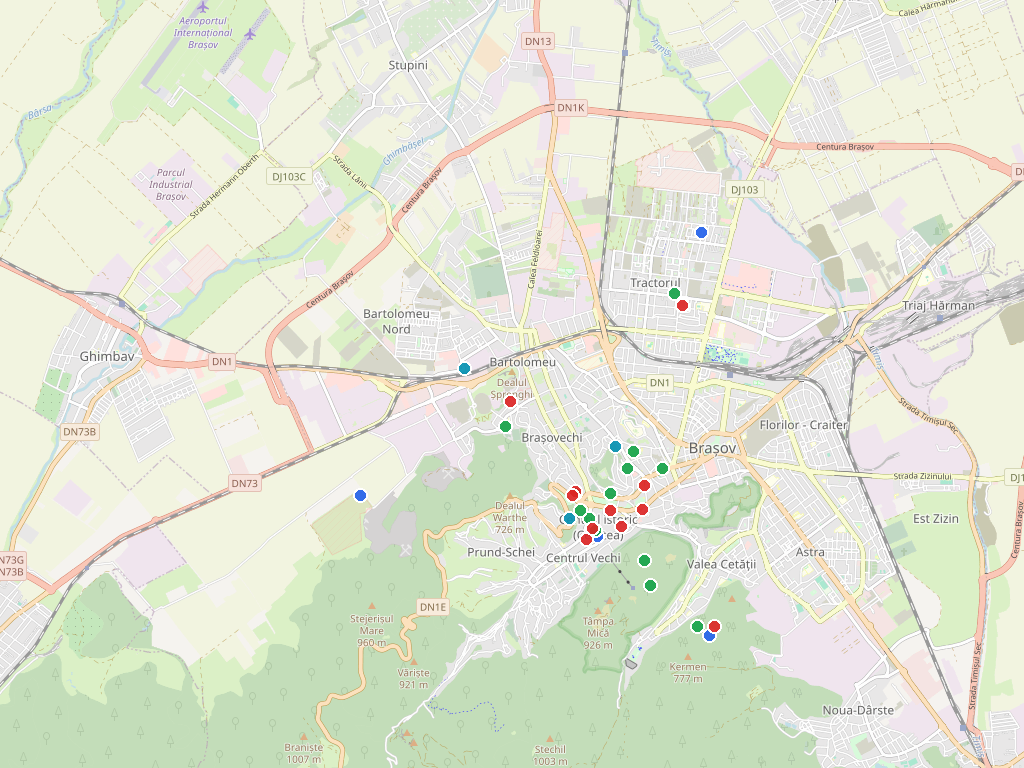Click the Kermen peak triangle icon
The image size is (1024, 768).
coord(688,656)
